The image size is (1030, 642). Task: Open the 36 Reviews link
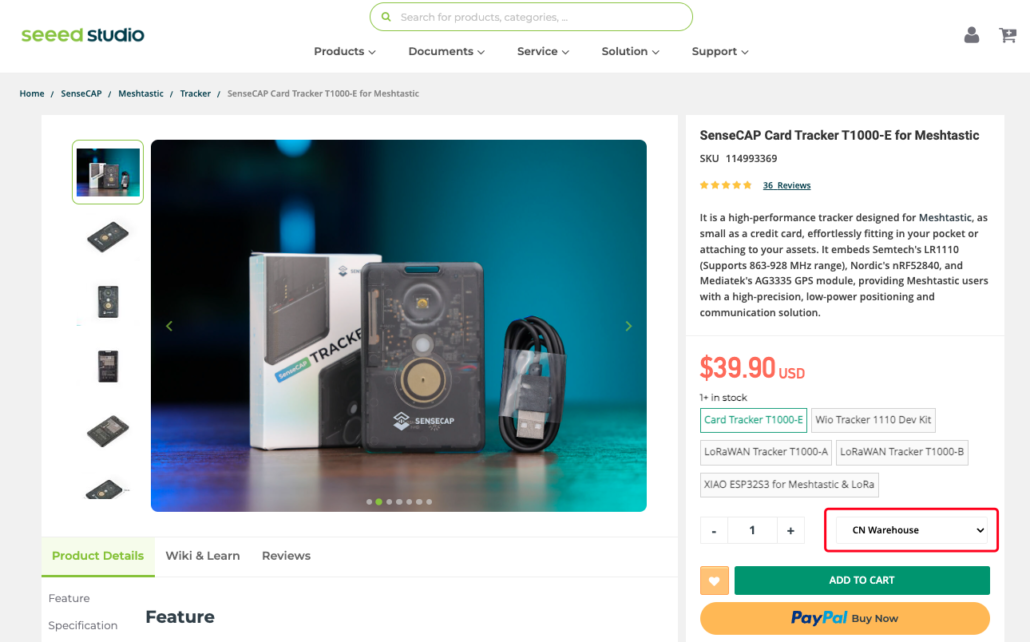[x=786, y=186]
